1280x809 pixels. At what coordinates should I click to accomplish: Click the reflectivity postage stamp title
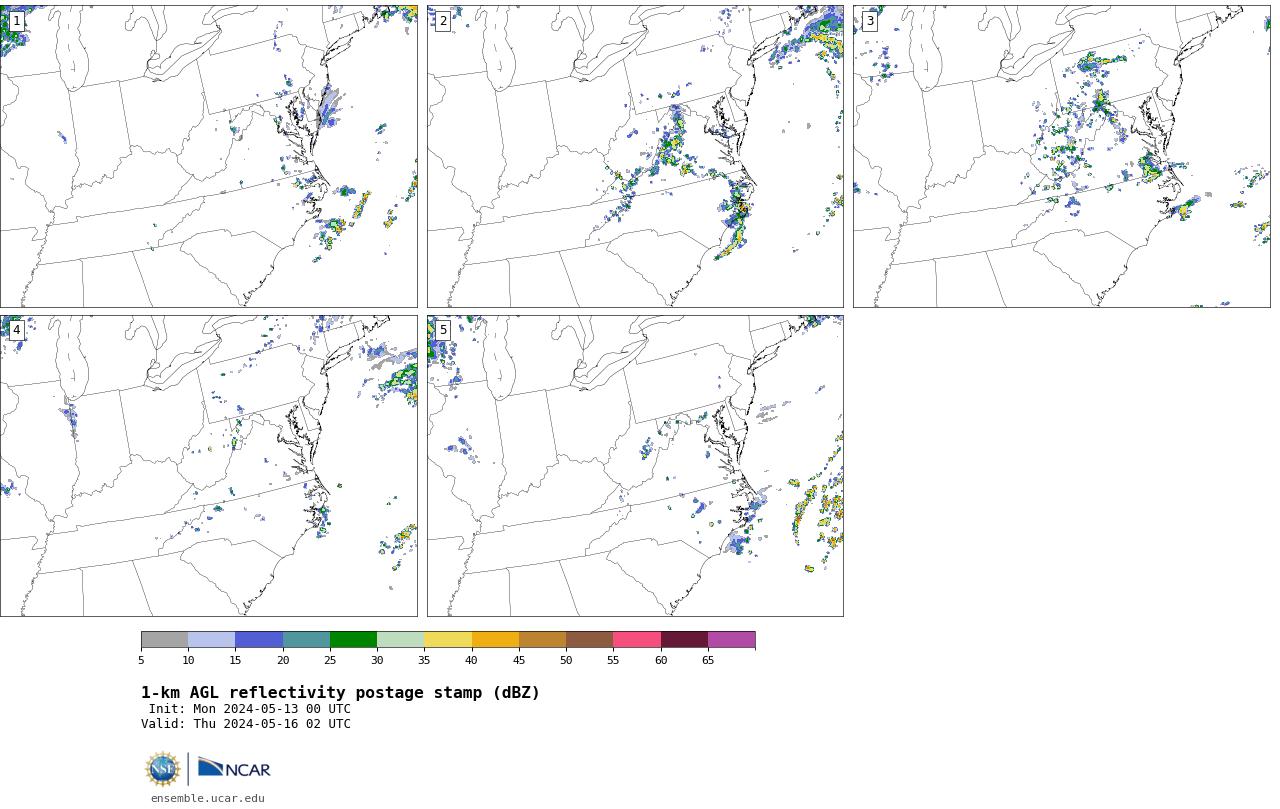pos(340,693)
